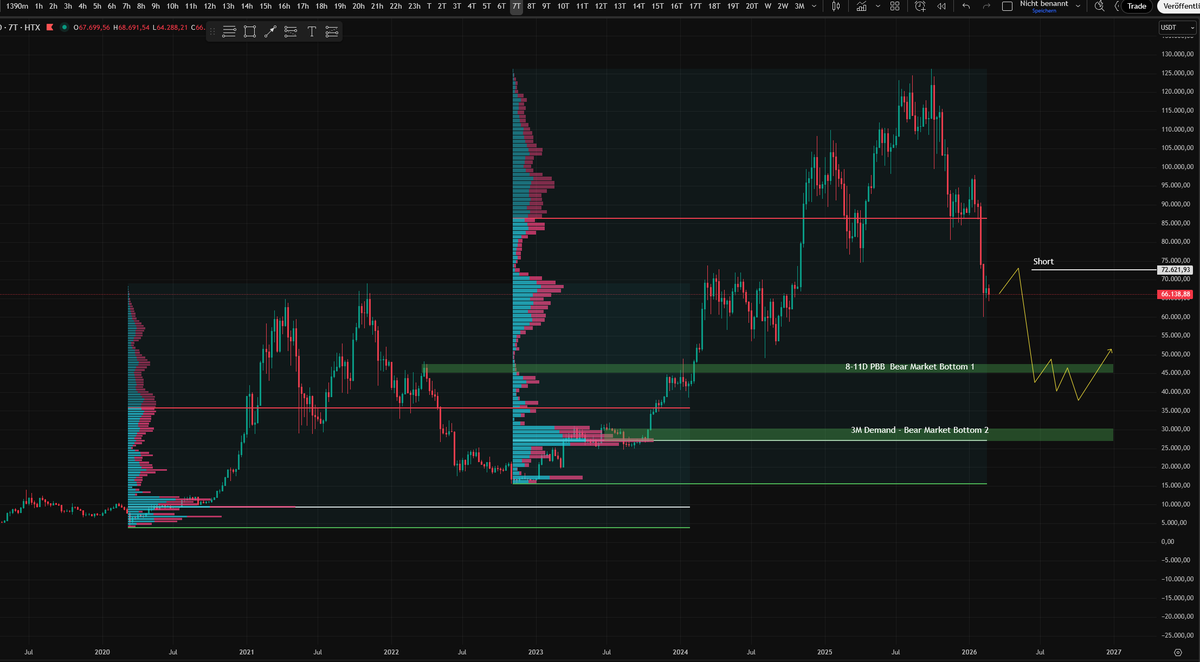Image resolution: width=1200 pixels, height=662 pixels.
Task: Select the T daily timeframe
Action: pos(429,6)
